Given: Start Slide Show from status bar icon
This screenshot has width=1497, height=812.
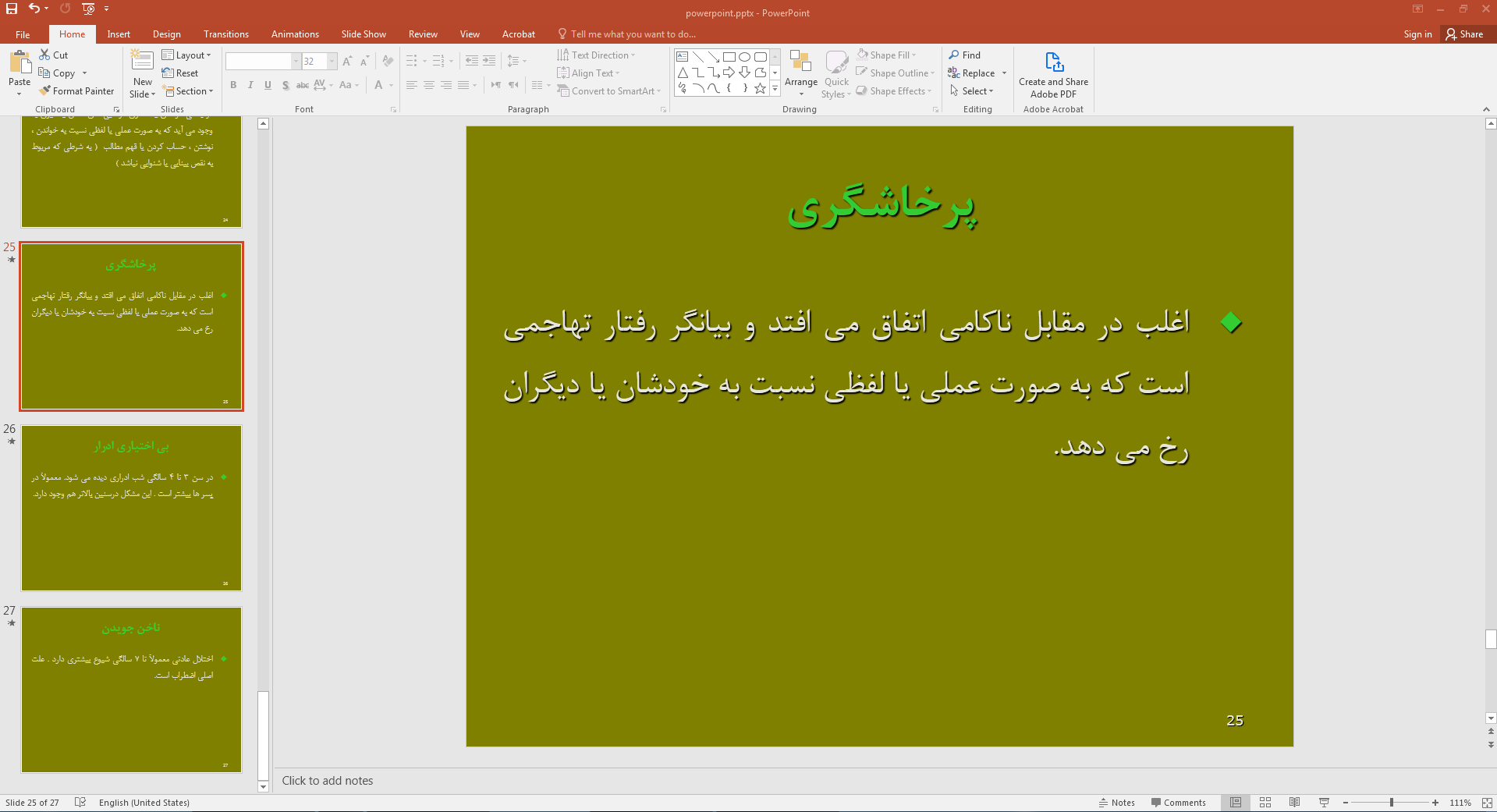Looking at the screenshot, I should tap(1324, 803).
